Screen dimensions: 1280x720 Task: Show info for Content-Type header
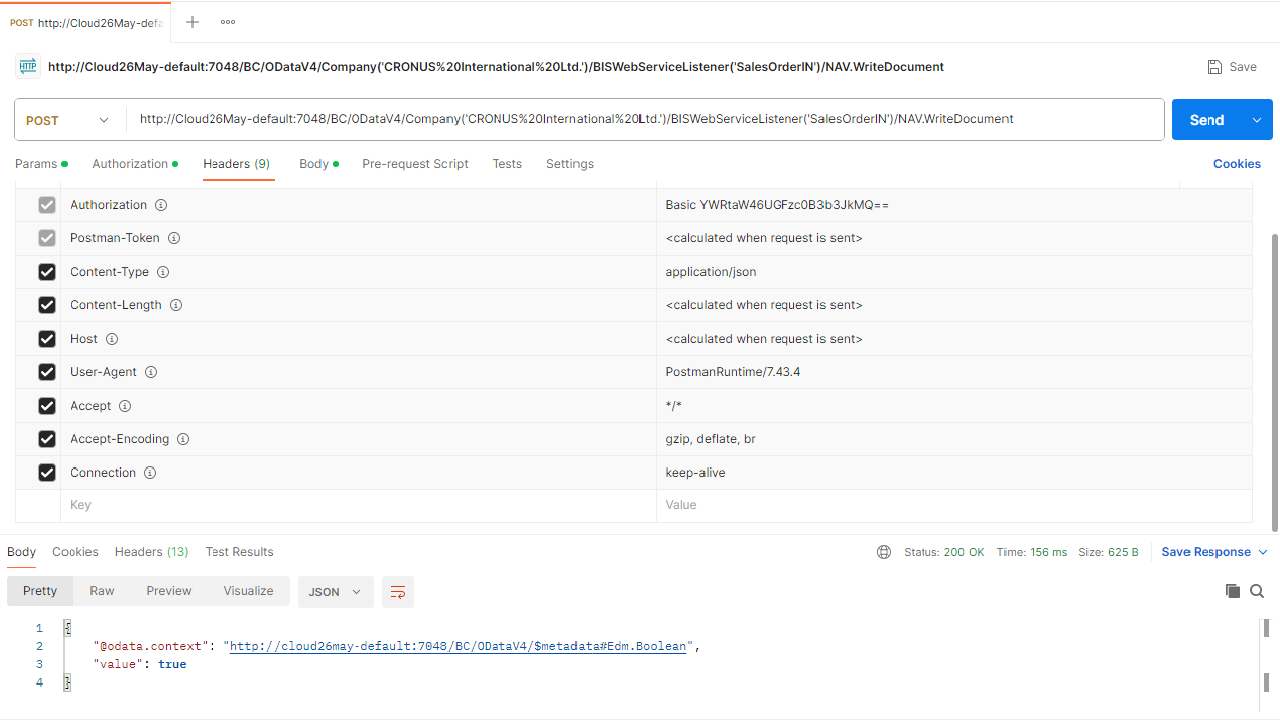tap(163, 272)
